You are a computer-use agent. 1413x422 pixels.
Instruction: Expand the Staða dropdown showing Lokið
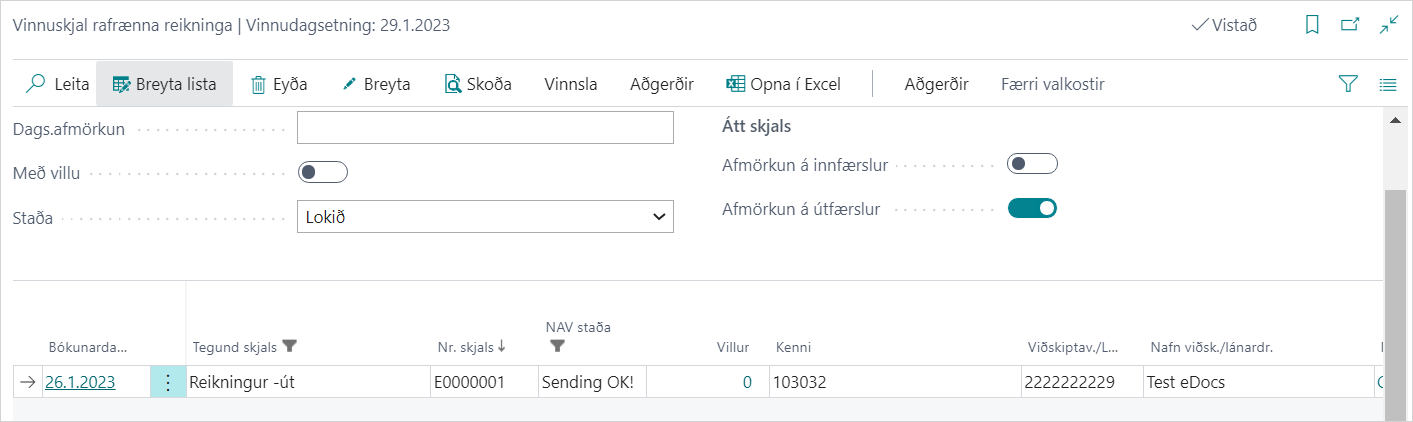click(485, 216)
